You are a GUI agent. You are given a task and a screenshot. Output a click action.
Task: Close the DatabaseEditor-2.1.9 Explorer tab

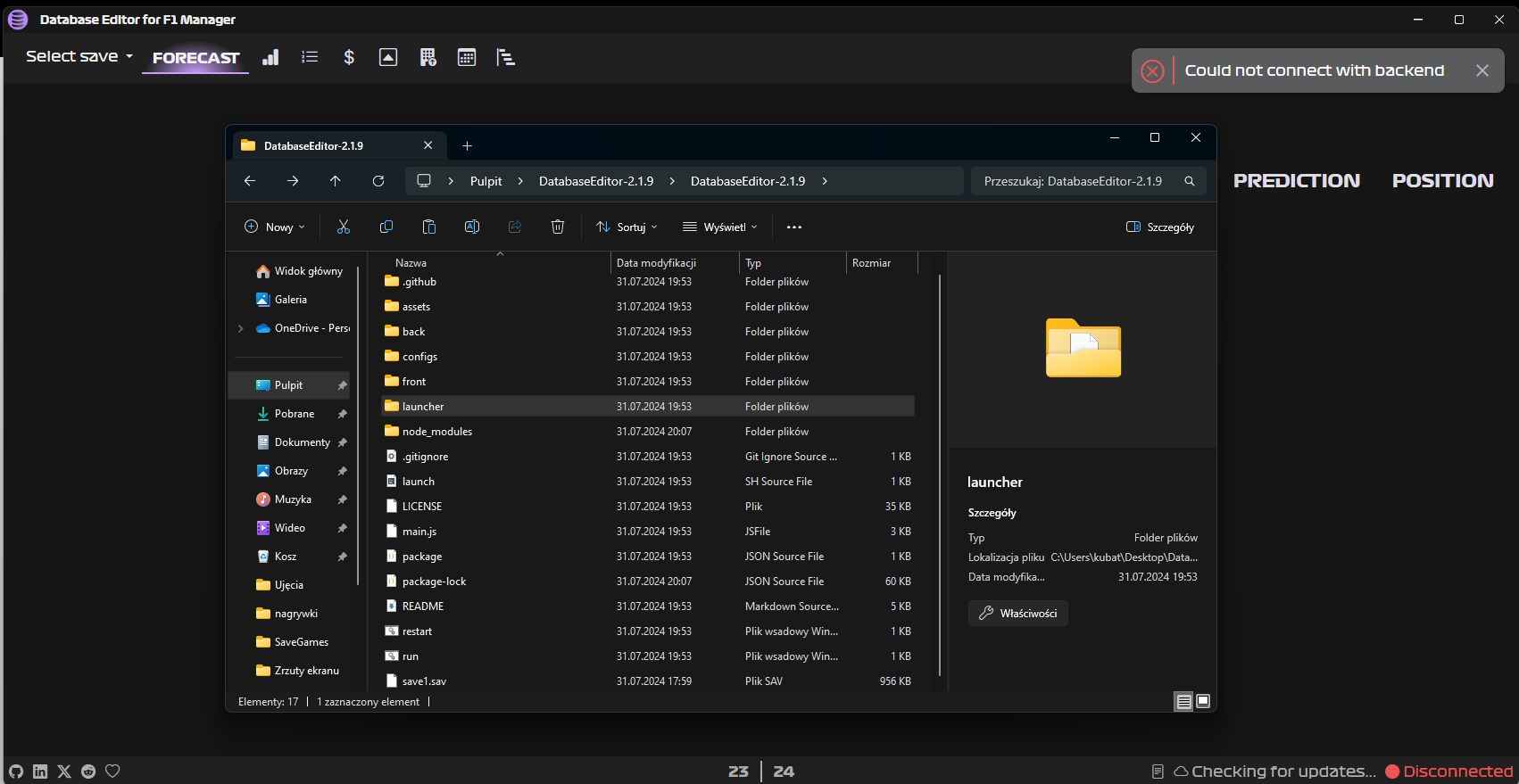[428, 145]
